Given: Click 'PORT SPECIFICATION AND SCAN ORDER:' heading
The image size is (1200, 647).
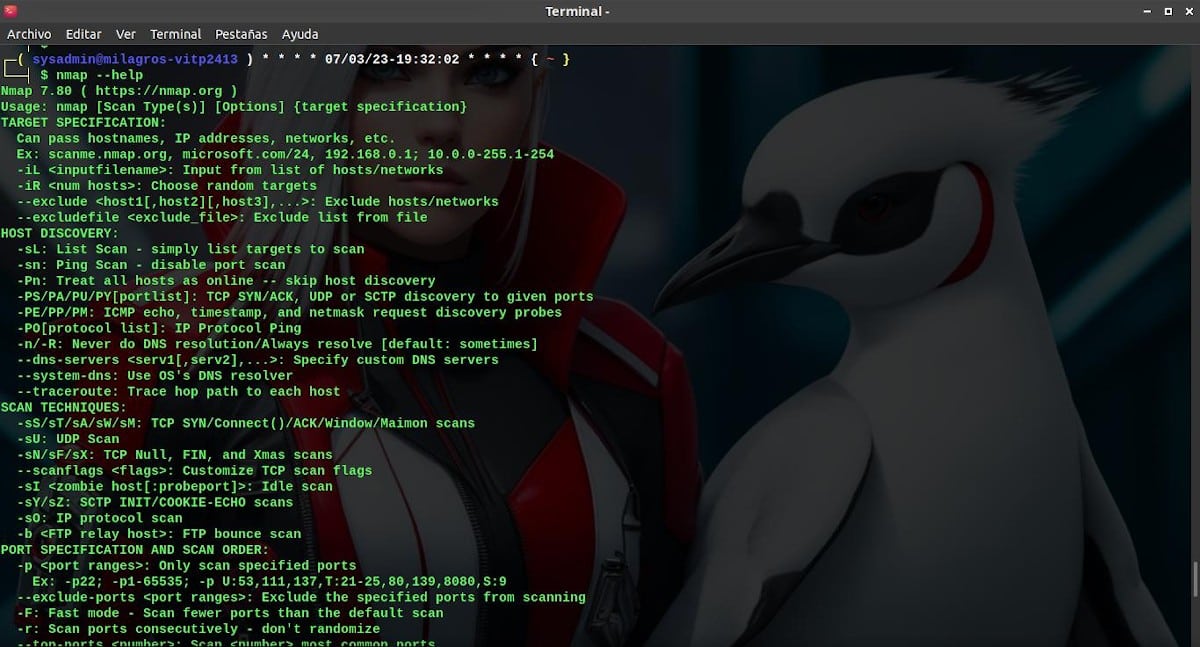Looking at the screenshot, I should pos(135,549).
